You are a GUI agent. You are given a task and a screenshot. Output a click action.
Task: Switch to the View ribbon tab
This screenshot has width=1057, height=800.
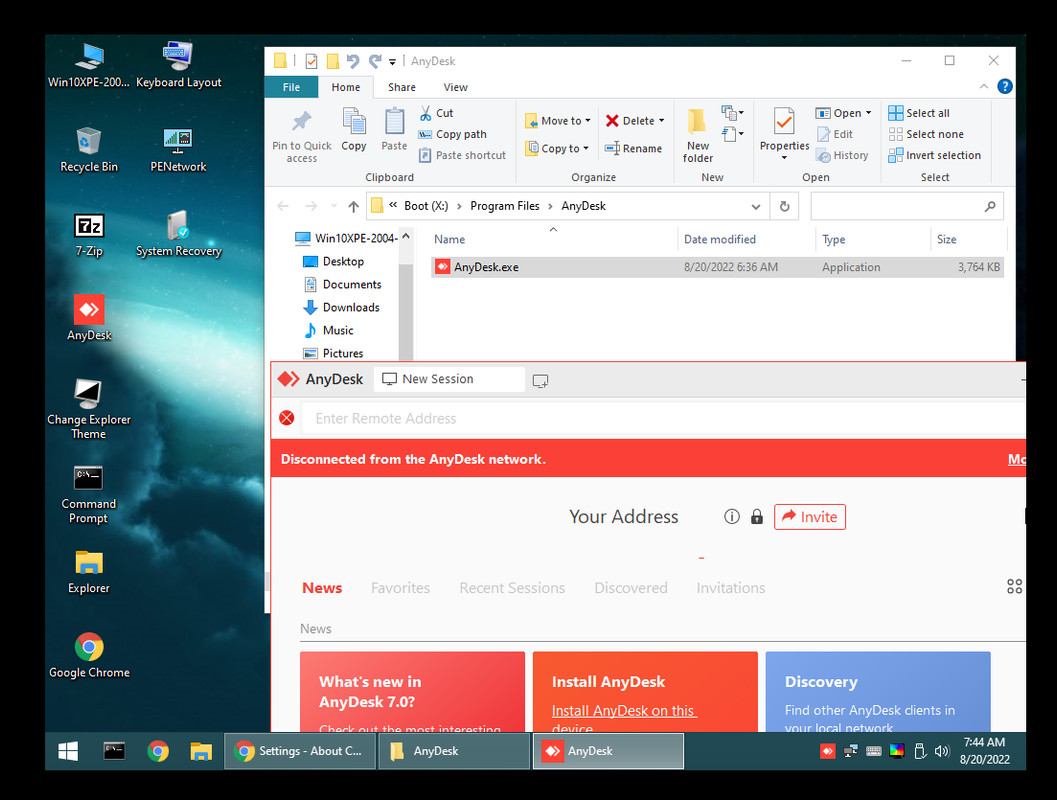tap(456, 87)
